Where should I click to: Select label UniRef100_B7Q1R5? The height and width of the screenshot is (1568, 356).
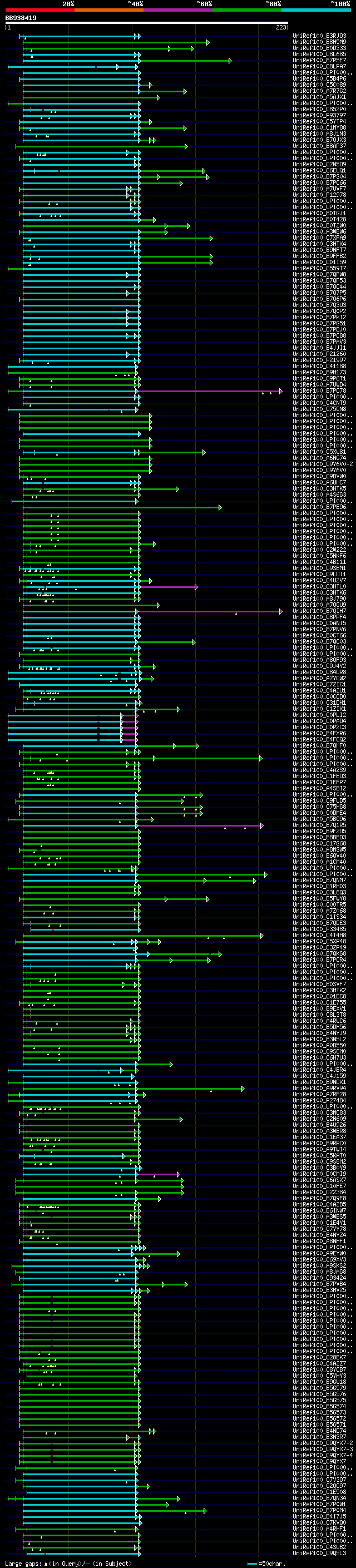click(x=319, y=825)
